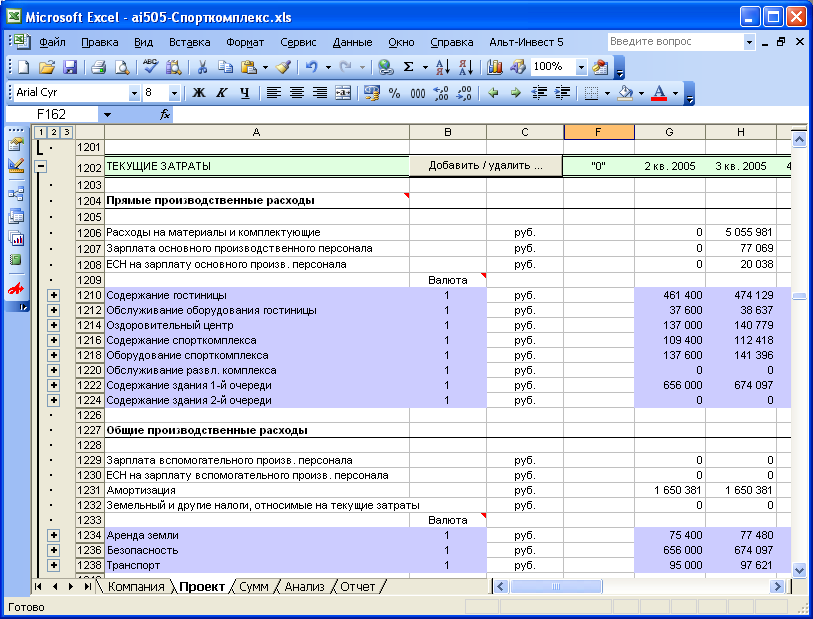813x619 pixels.
Task: Go to first sheet tab arrow
Action: pos(38,587)
